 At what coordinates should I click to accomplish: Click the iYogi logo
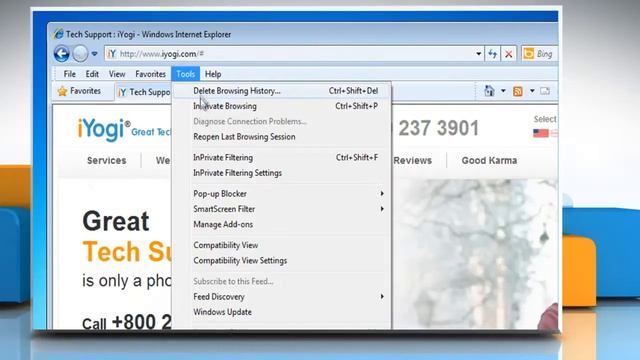point(104,129)
